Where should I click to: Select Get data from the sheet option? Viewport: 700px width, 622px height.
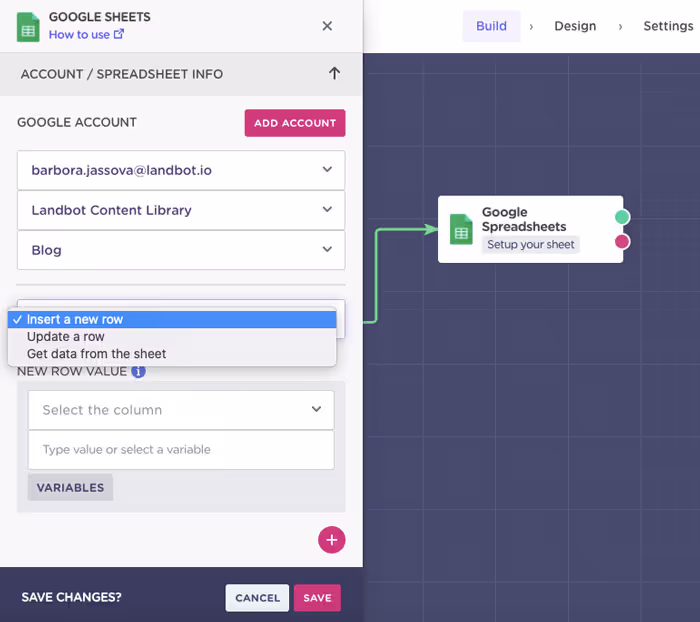click(x=172, y=354)
